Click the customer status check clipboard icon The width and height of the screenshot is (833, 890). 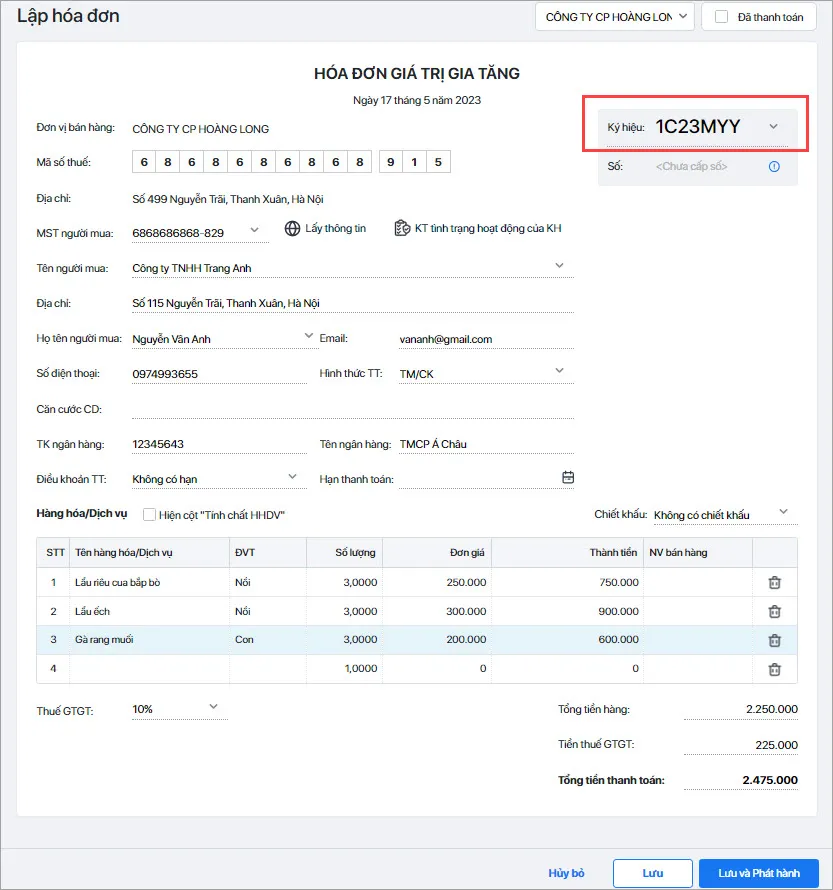[x=402, y=228]
